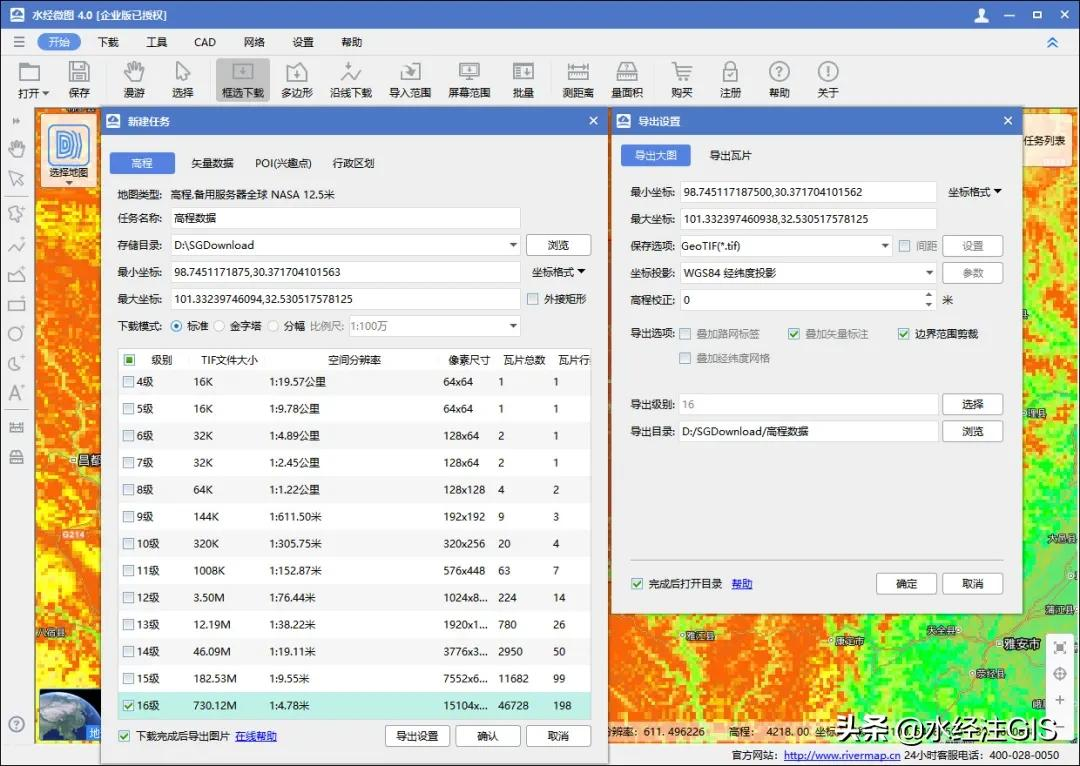Open the 关于 about icon

coord(828,79)
